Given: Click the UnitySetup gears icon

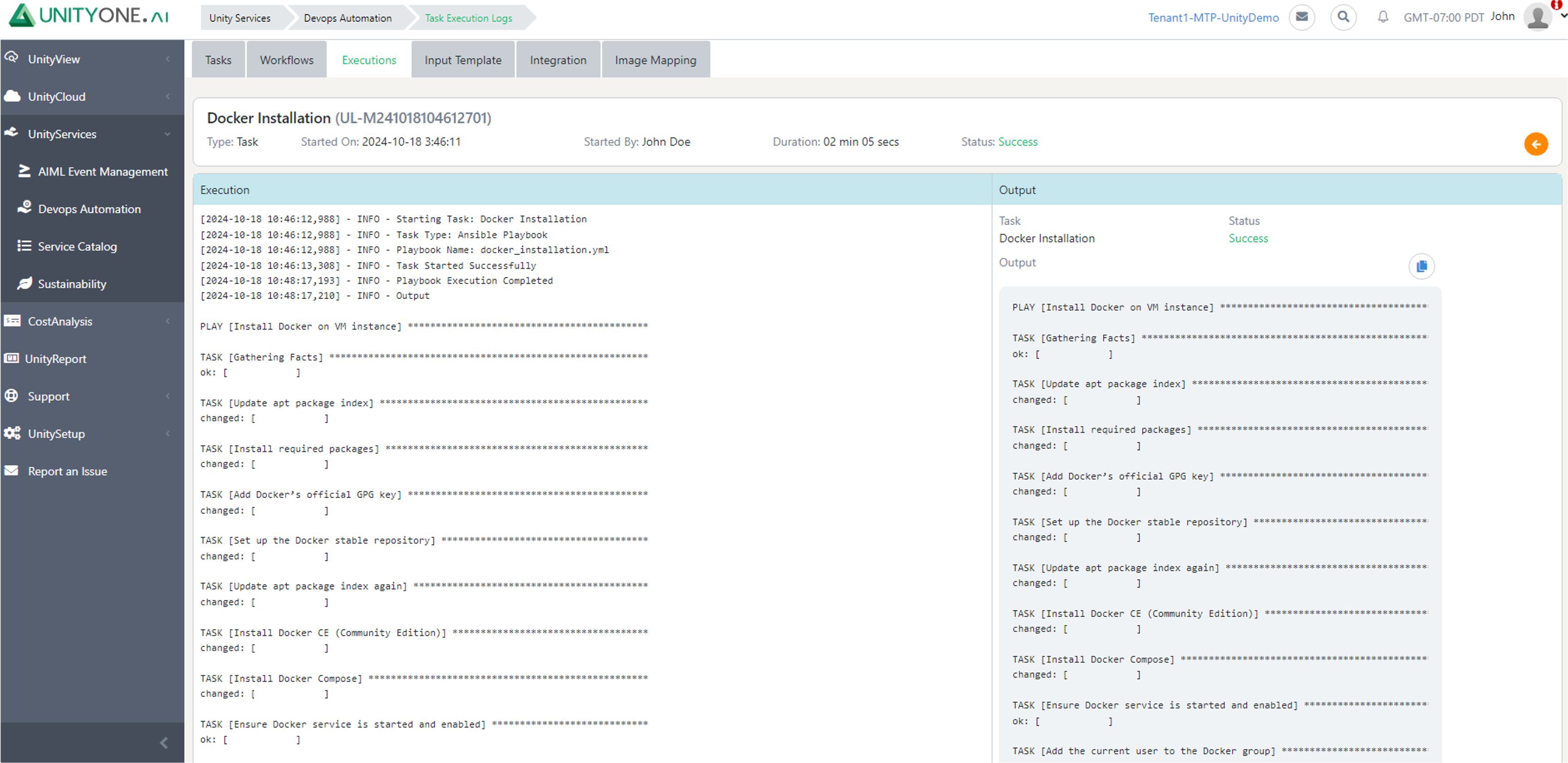Looking at the screenshot, I should tap(12, 433).
